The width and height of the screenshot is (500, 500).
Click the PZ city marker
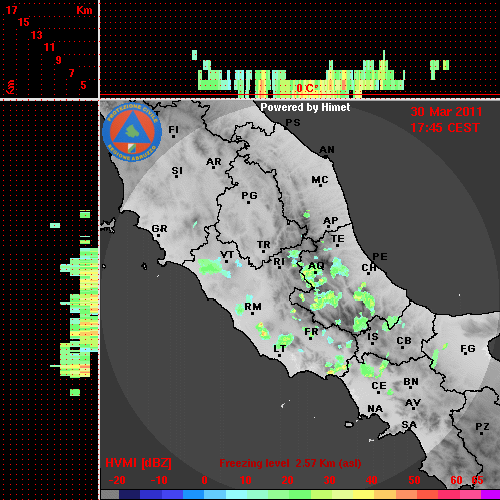pos(482,433)
